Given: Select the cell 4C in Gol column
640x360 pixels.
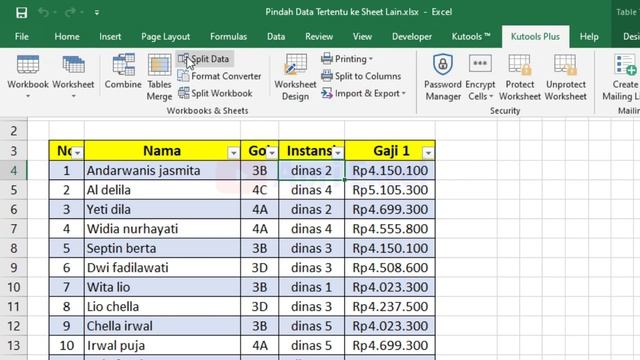Looking at the screenshot, I should 260,190.
